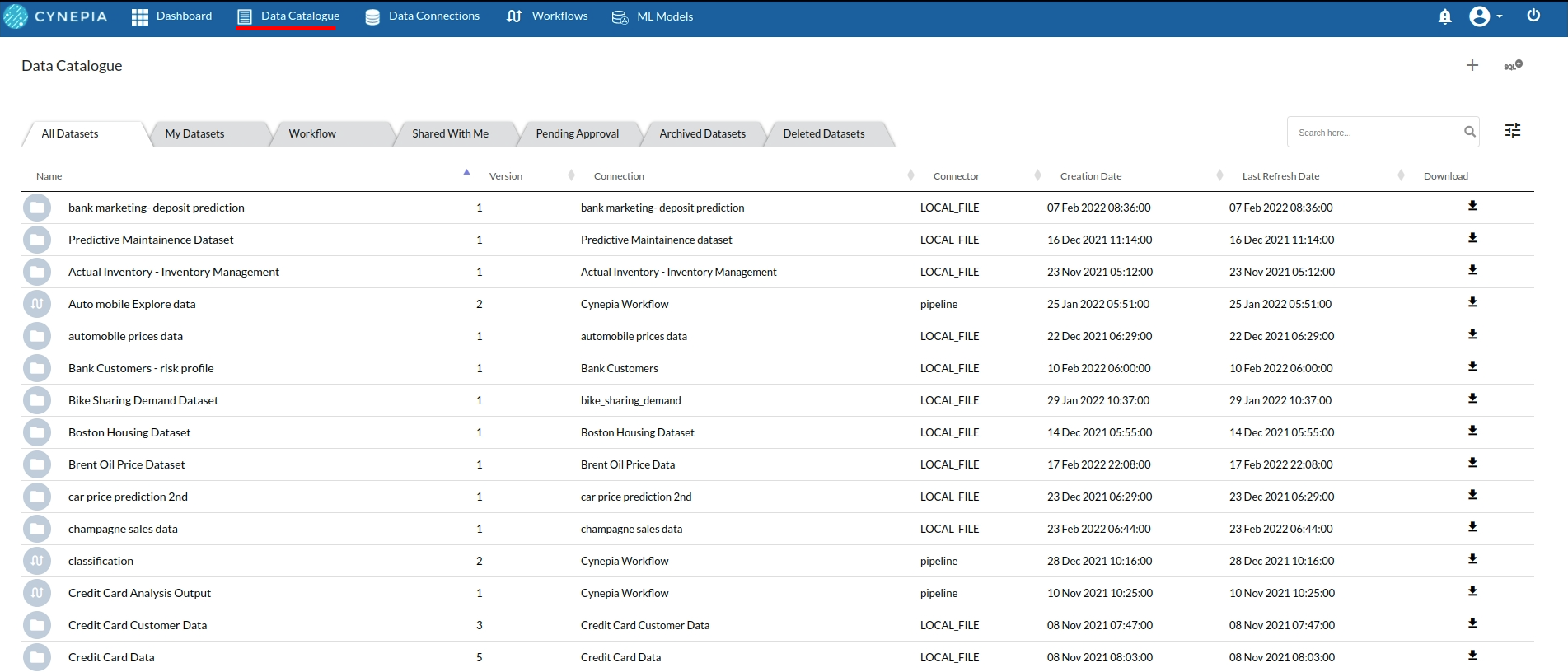Download Bike Sharing Demand Dataset

tap(1472, 399)
